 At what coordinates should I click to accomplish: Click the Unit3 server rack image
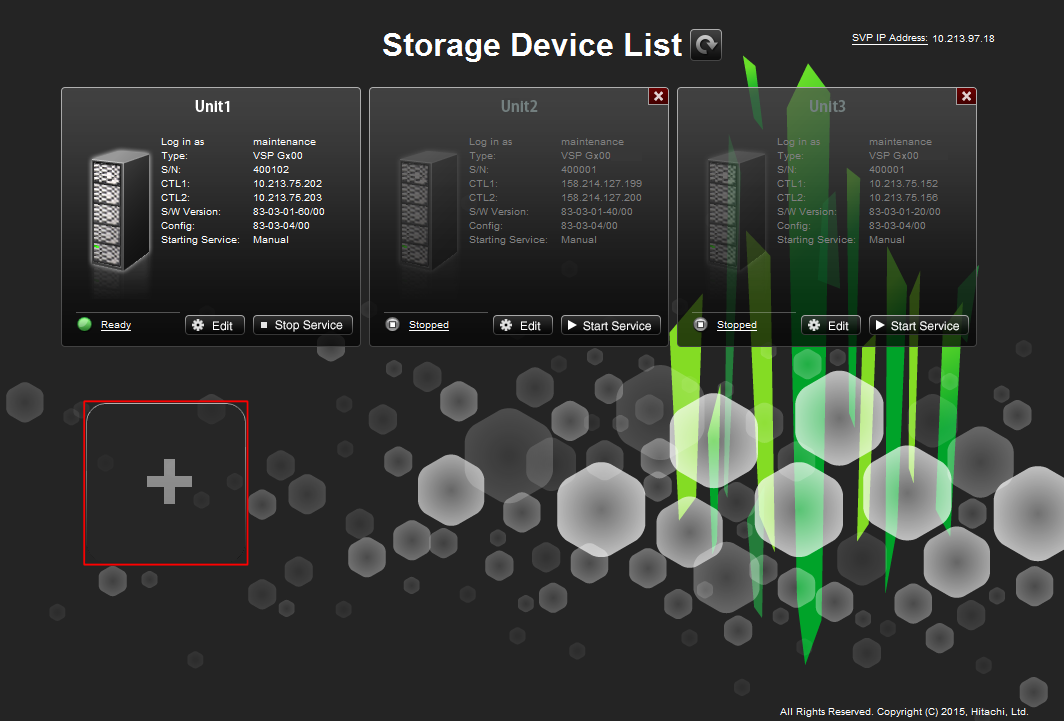(736, 210)
